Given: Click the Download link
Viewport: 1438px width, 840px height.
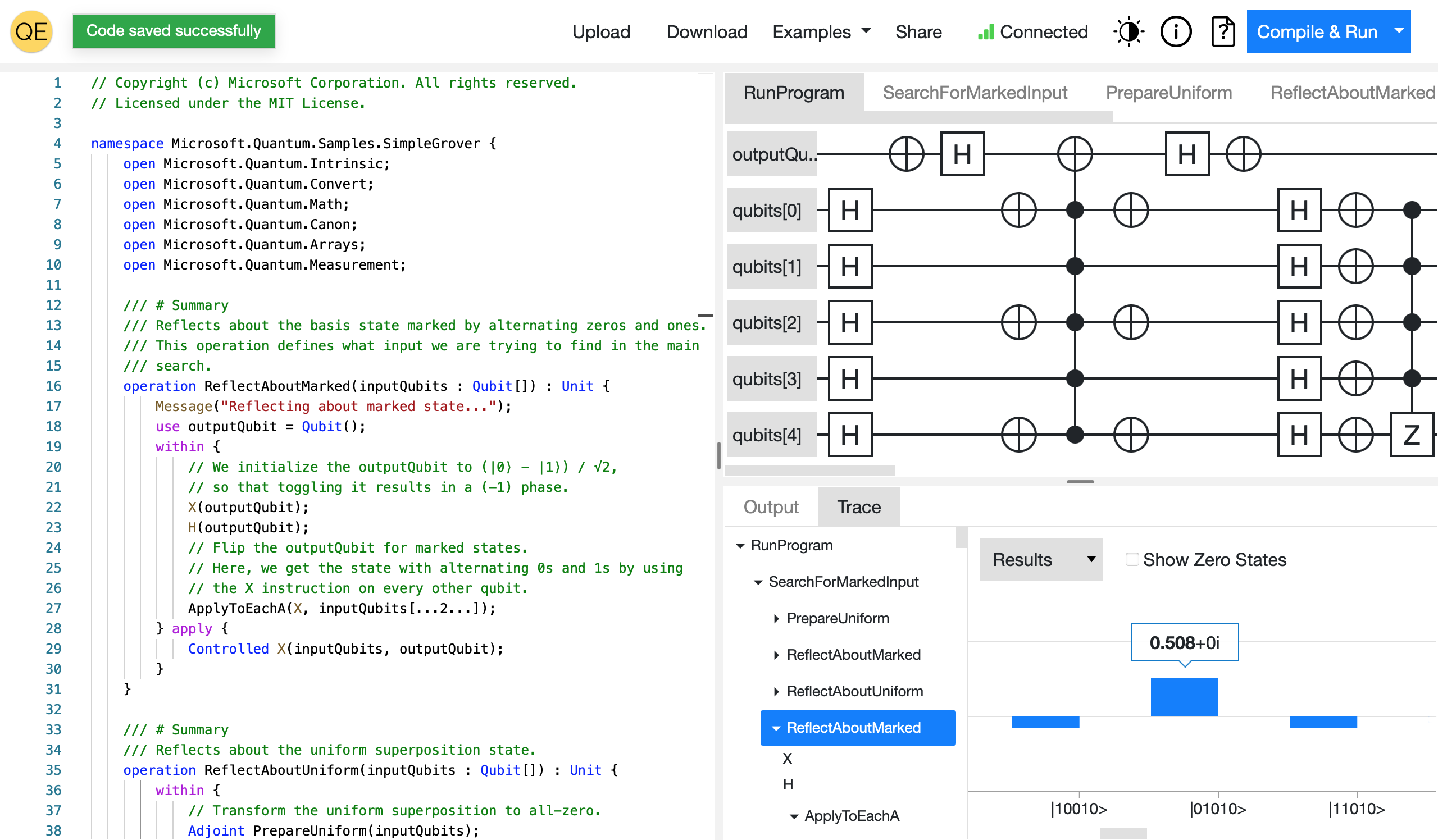Looking at the screenshot, I should coord(707,32).
